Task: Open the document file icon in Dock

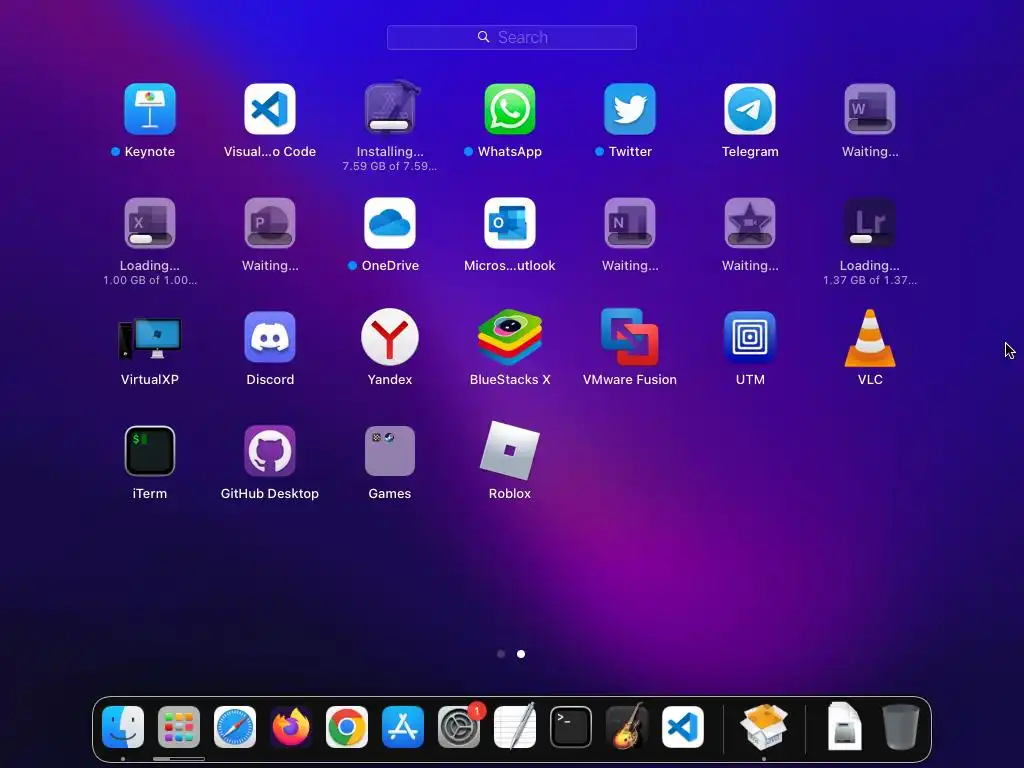Action: (x=845, y=726)
